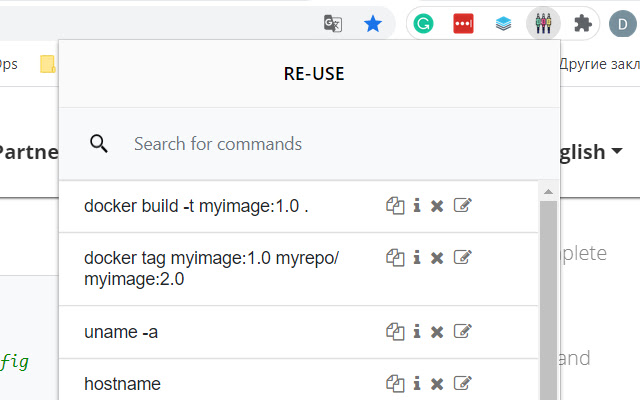Show info for uname -a command
Screen dimensions: 640x400
point(417,331)
